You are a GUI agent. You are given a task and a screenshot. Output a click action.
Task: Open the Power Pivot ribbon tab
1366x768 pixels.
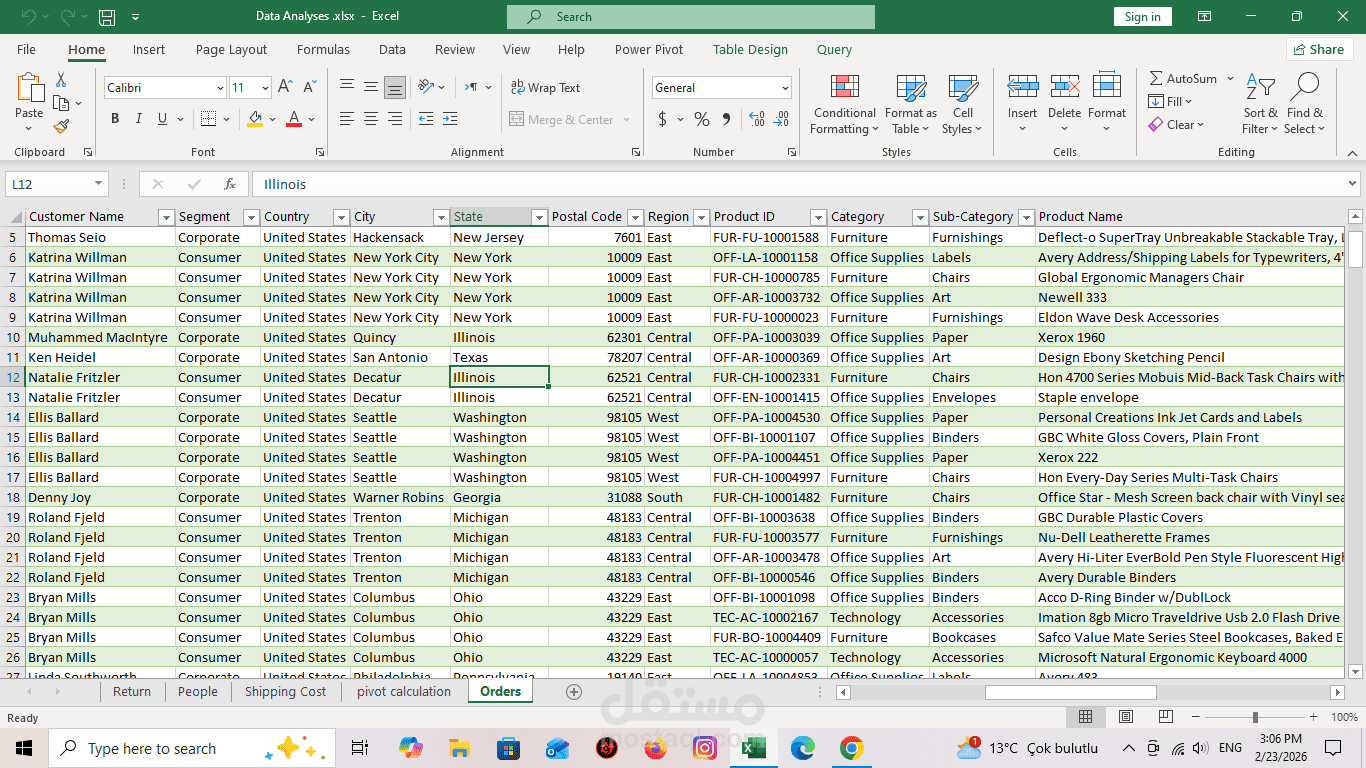pyautogui.click(x=649, y=49)
